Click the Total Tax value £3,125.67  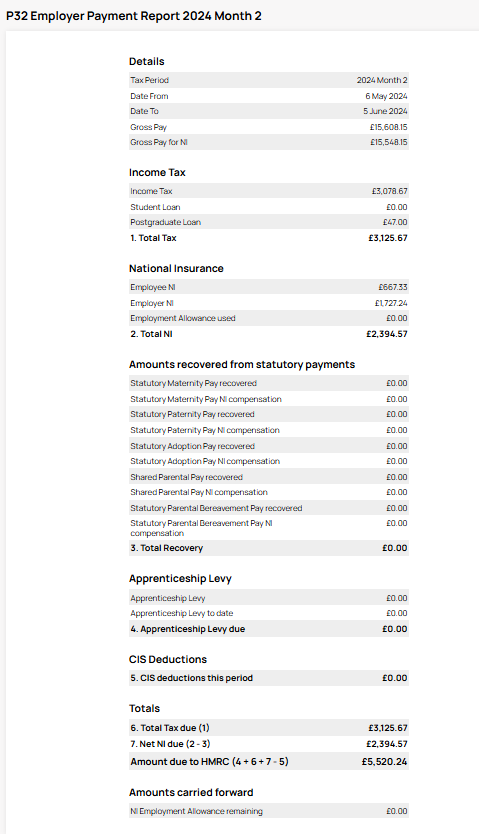pos(388,238)
